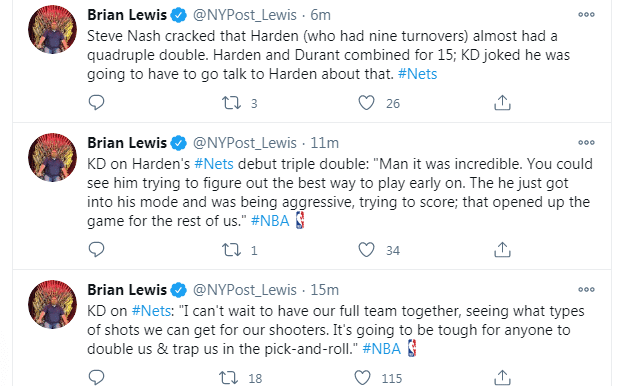Open @NYPost_Lewis handle on the 15m tweet
Viewport: 634px width, 386px height.
245,290
